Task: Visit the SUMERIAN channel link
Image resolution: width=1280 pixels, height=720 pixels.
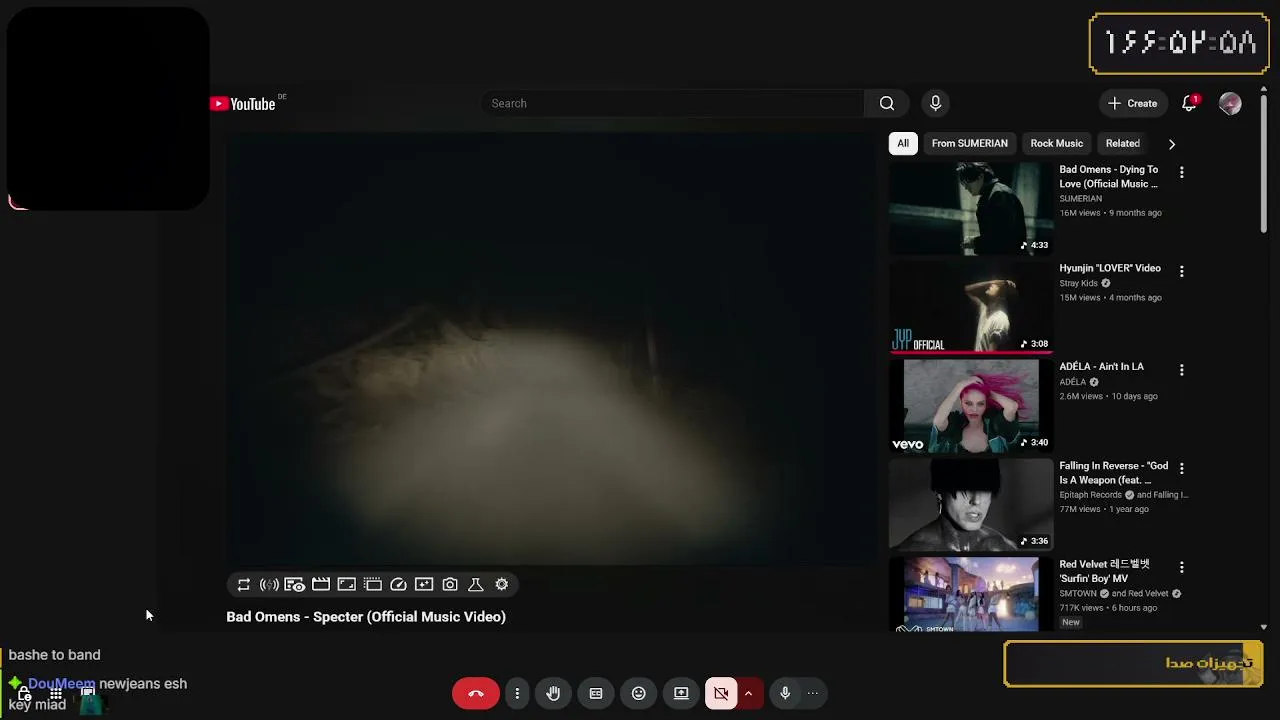Action: (x=1081, y=199)
